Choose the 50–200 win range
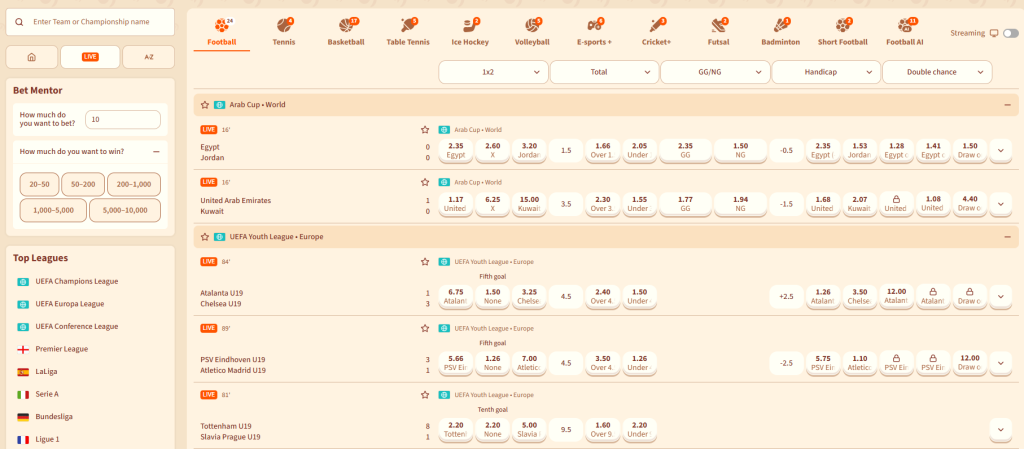The height and width of the screenshot is (449, 1024). tap(83, 185)
